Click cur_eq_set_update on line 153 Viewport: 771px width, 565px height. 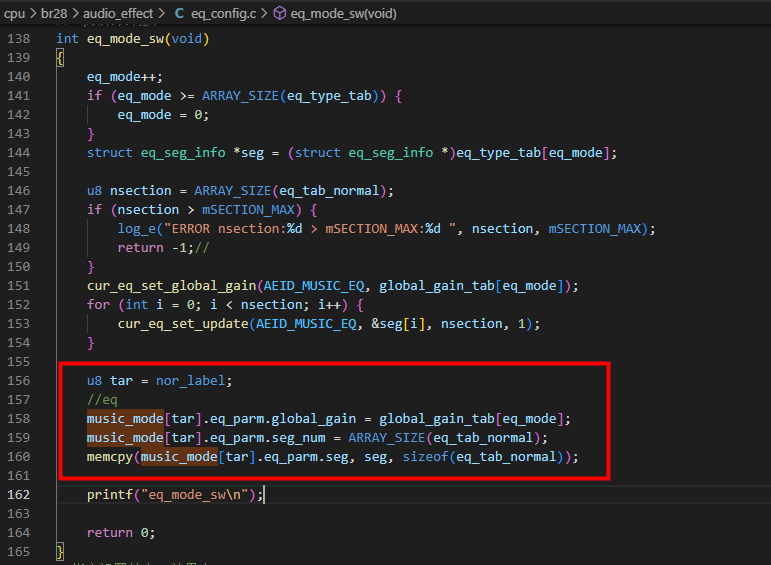(183, 324)
